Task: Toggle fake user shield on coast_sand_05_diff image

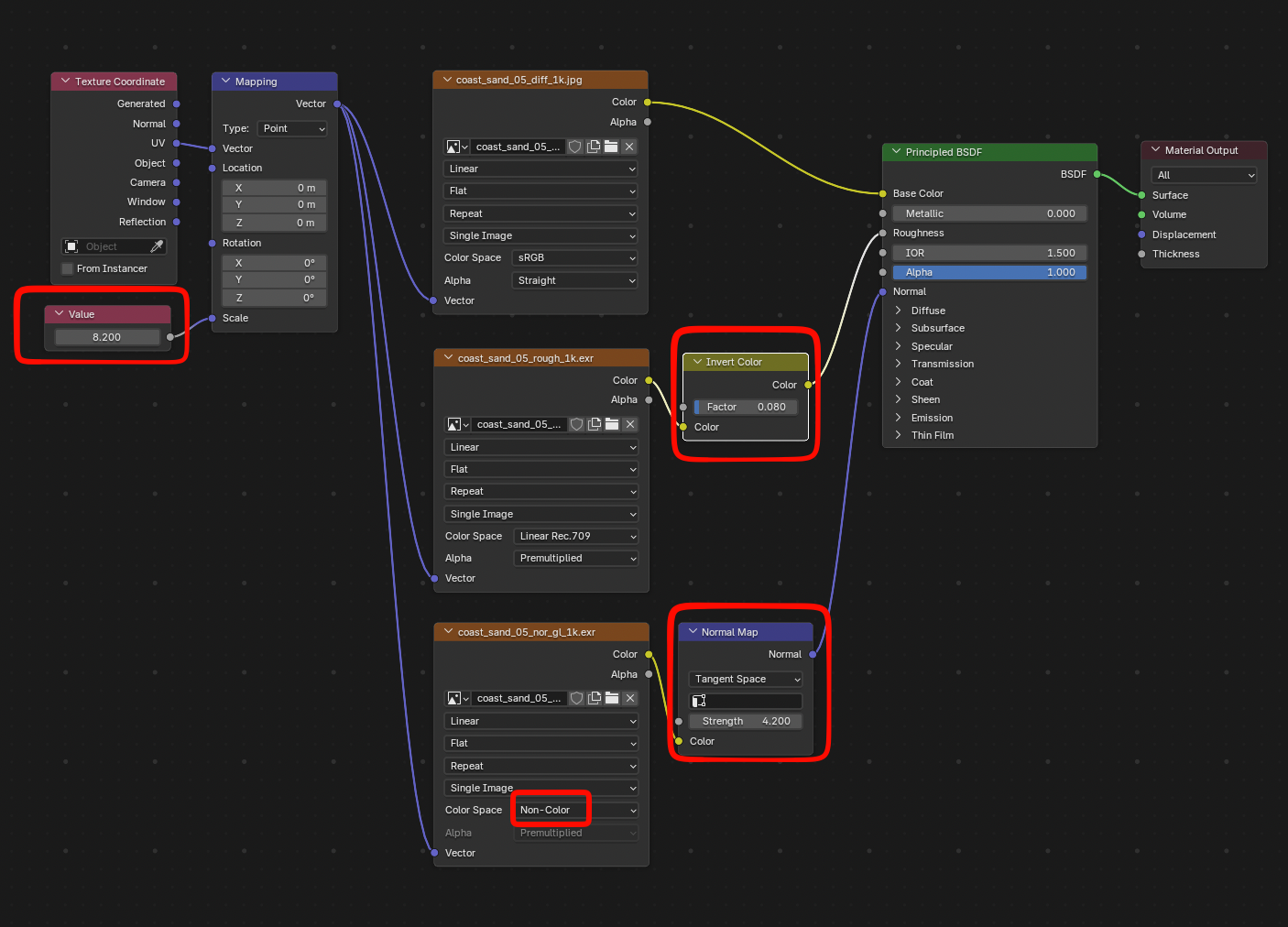Action: click(x=575, y=147)
